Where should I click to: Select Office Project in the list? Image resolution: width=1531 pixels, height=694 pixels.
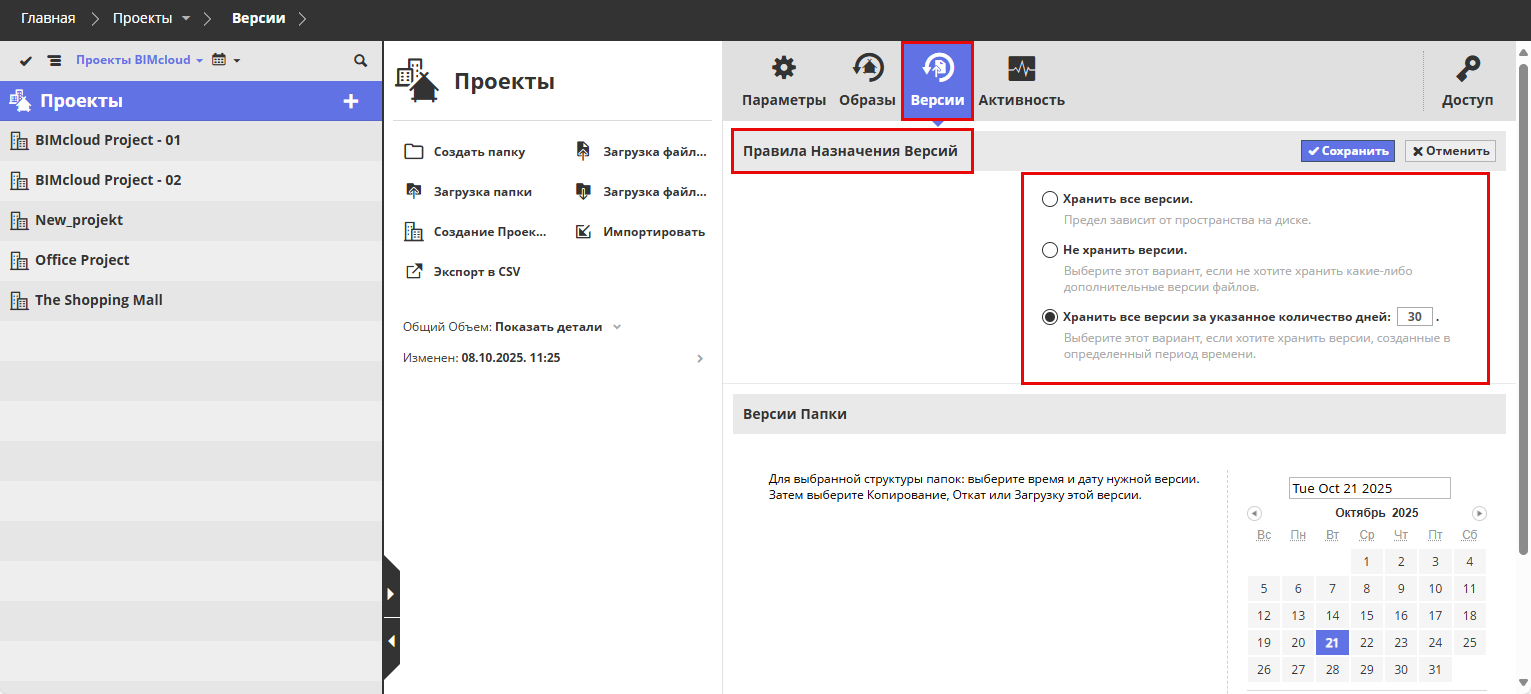pyautogui.click(x=191, y=261)
